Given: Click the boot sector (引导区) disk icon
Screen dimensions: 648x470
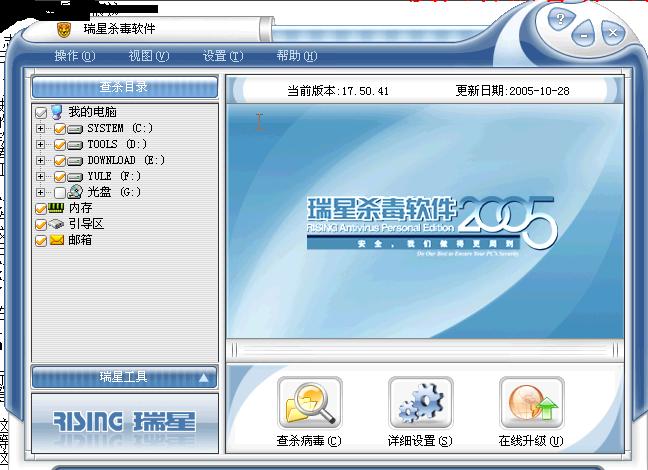Looking at the screenshot, I should pos(56,224).
